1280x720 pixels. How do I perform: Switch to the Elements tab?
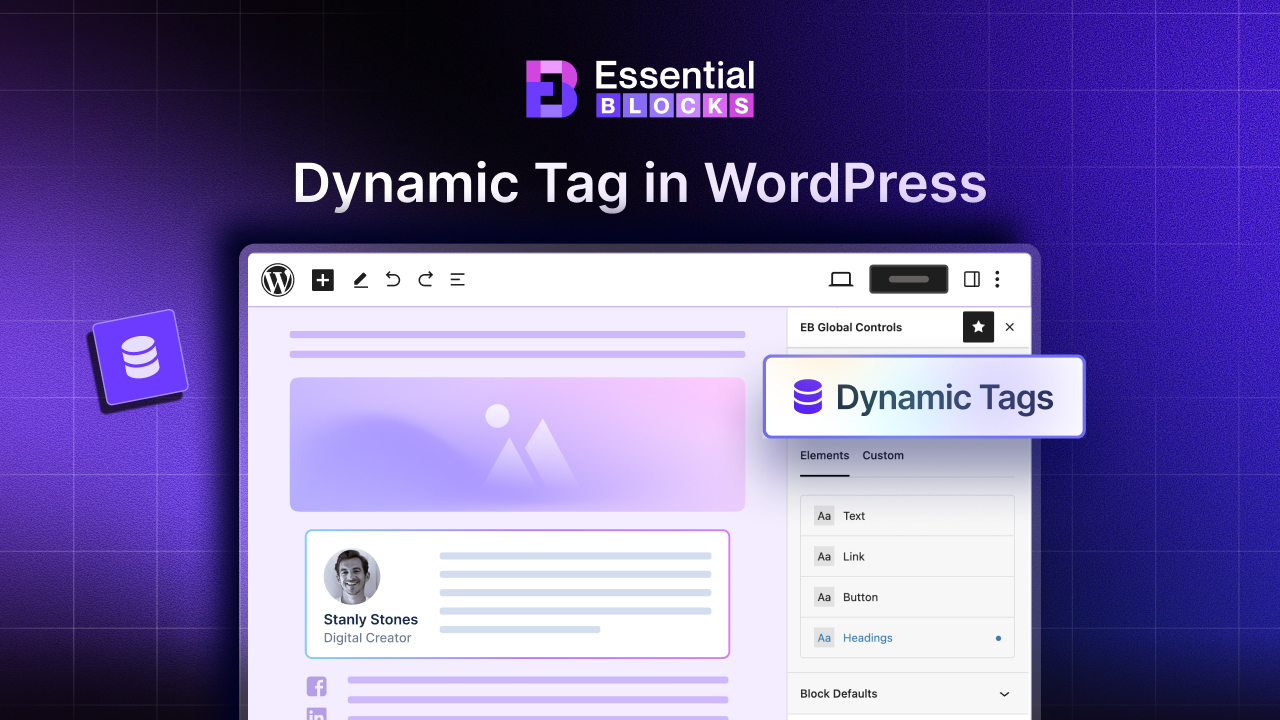(x=825, y=455)
